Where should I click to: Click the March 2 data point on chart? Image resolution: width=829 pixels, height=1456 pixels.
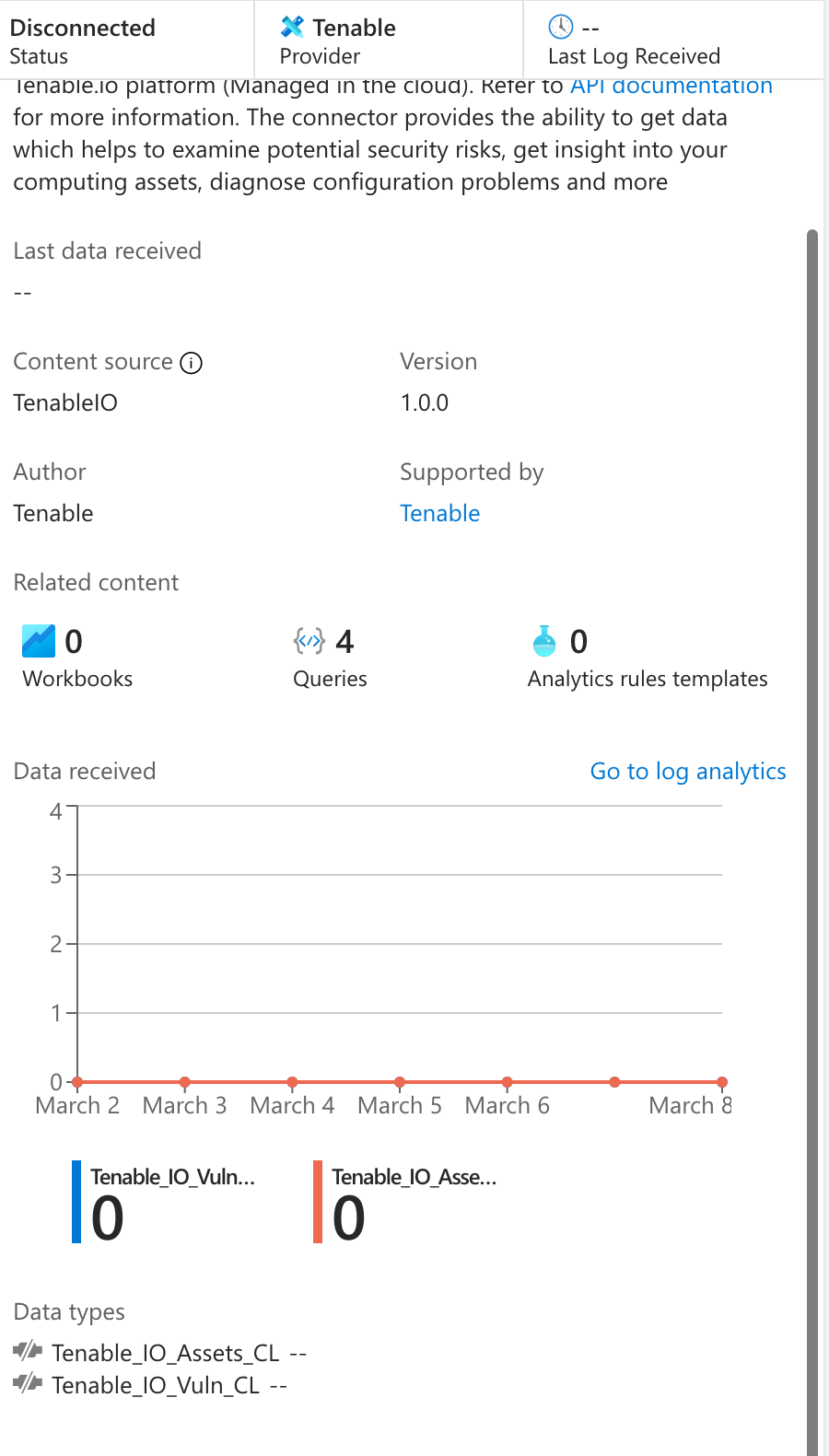77,1082
